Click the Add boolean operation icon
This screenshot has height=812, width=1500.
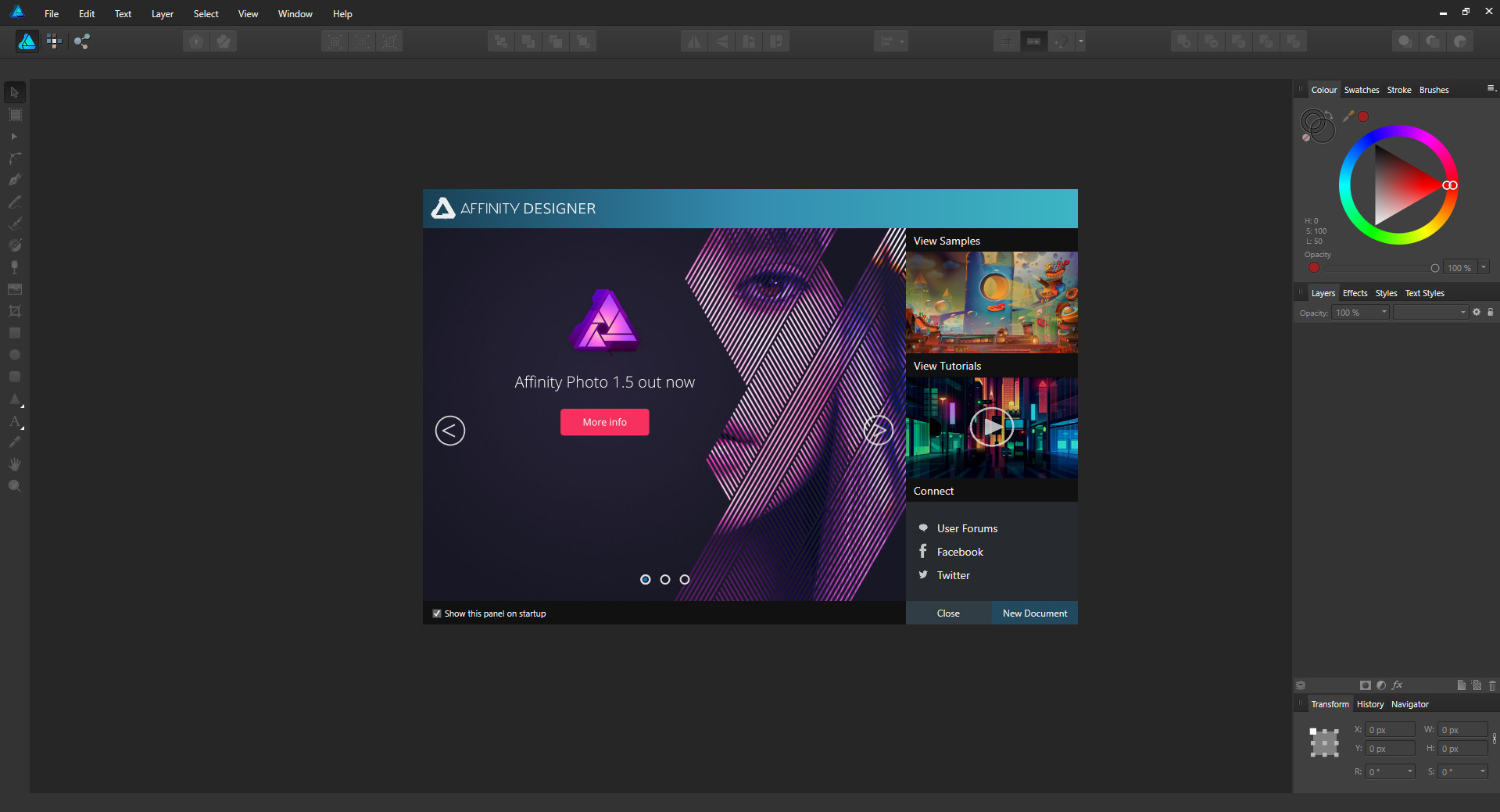[x=1184, y=41]
